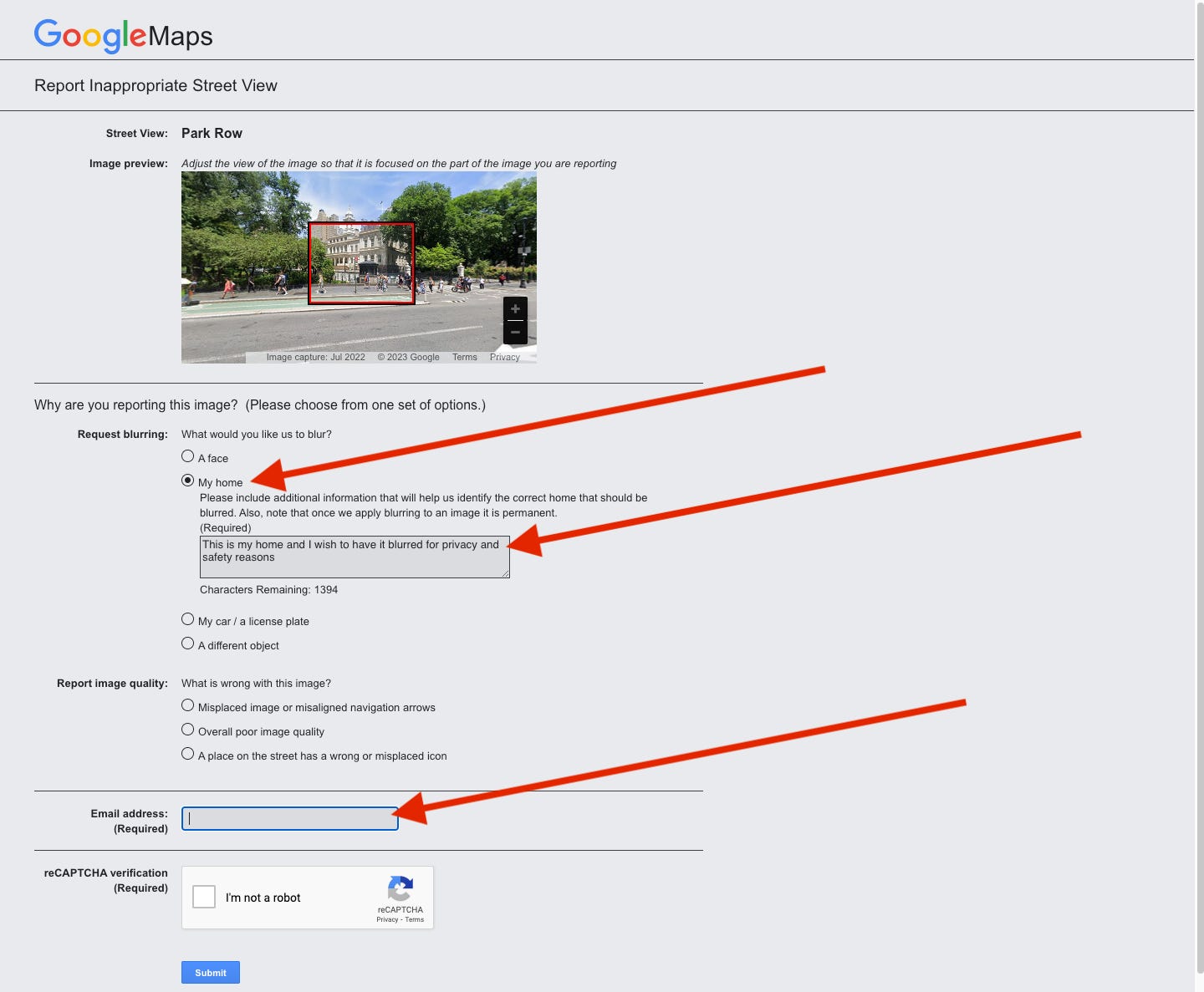This screenshot has height=992, width=1204.
Task: Select 'Overall poor image quality' option
Action: tap(188, 730)
